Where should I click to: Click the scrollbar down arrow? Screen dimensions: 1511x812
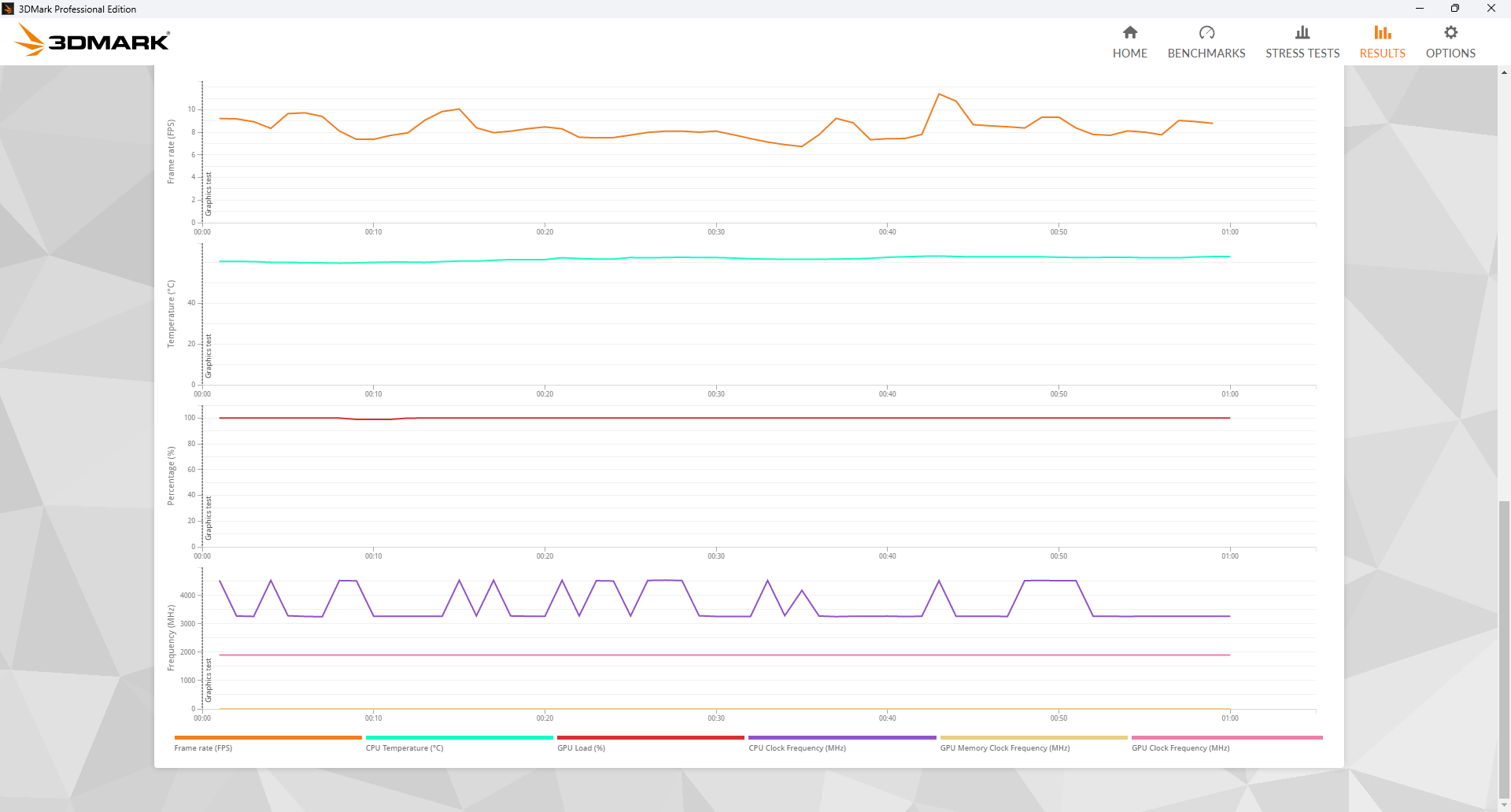1504,805
